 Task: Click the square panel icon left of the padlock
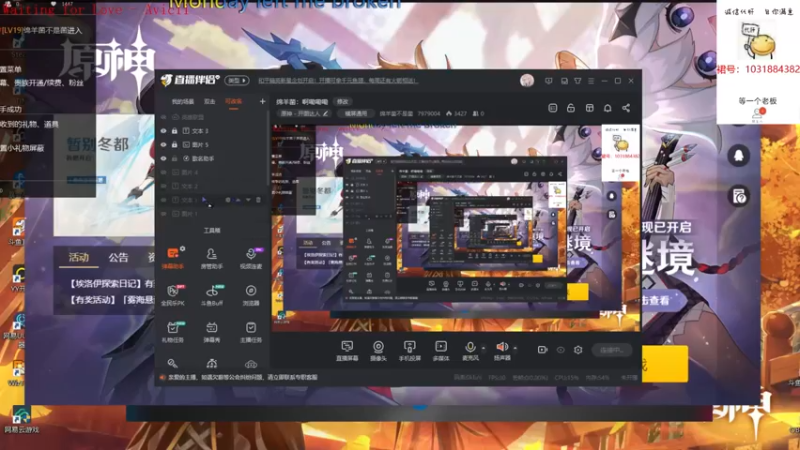553,108
